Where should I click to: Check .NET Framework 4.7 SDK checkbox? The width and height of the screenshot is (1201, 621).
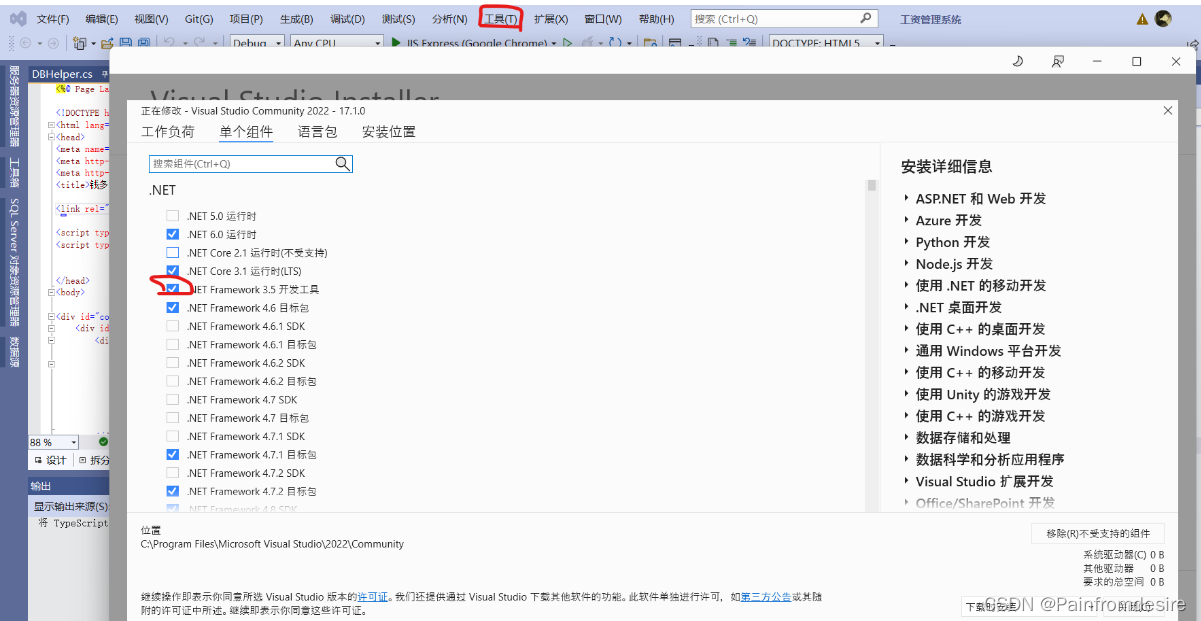coord(172,399)
